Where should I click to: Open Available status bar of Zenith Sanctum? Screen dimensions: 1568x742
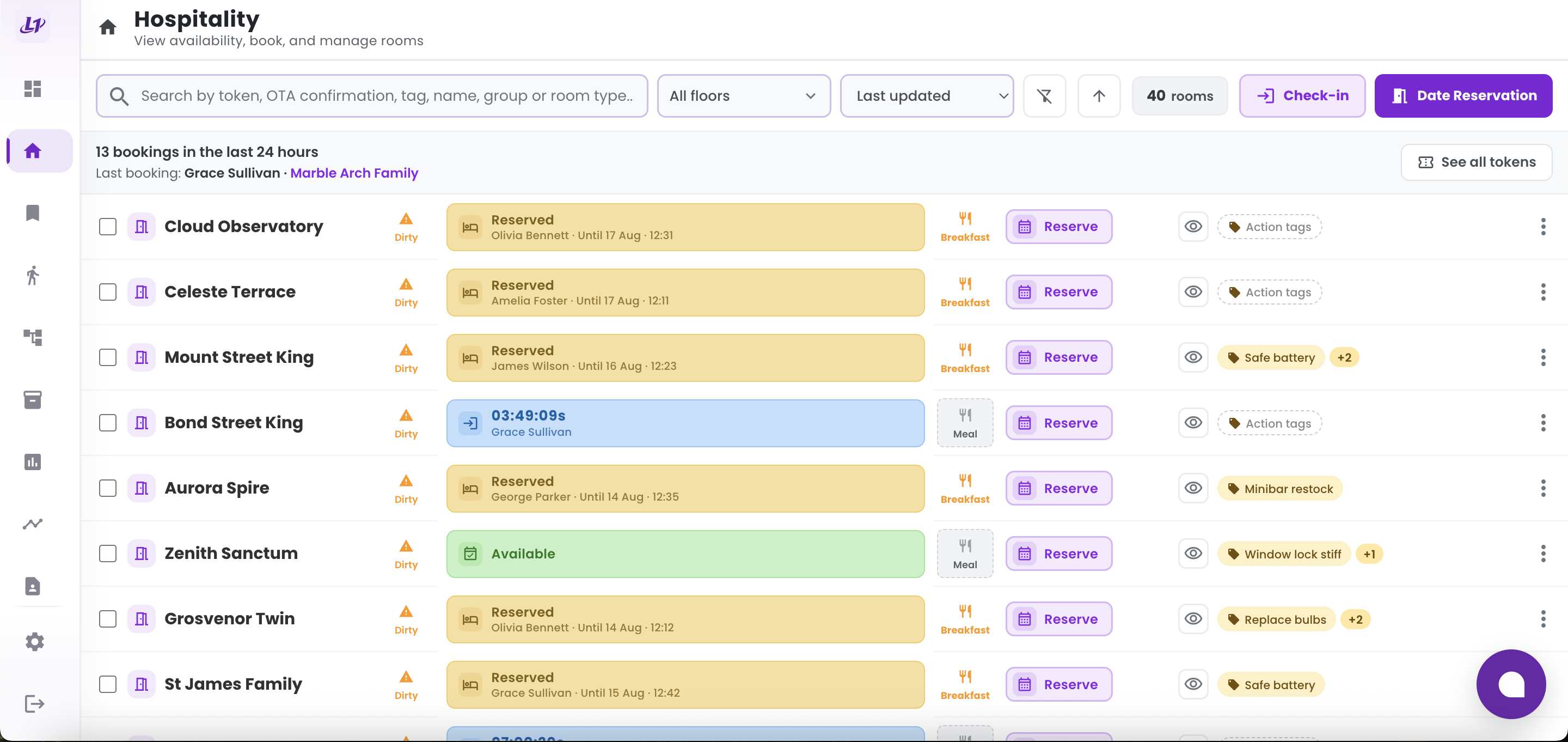[685, 554]
